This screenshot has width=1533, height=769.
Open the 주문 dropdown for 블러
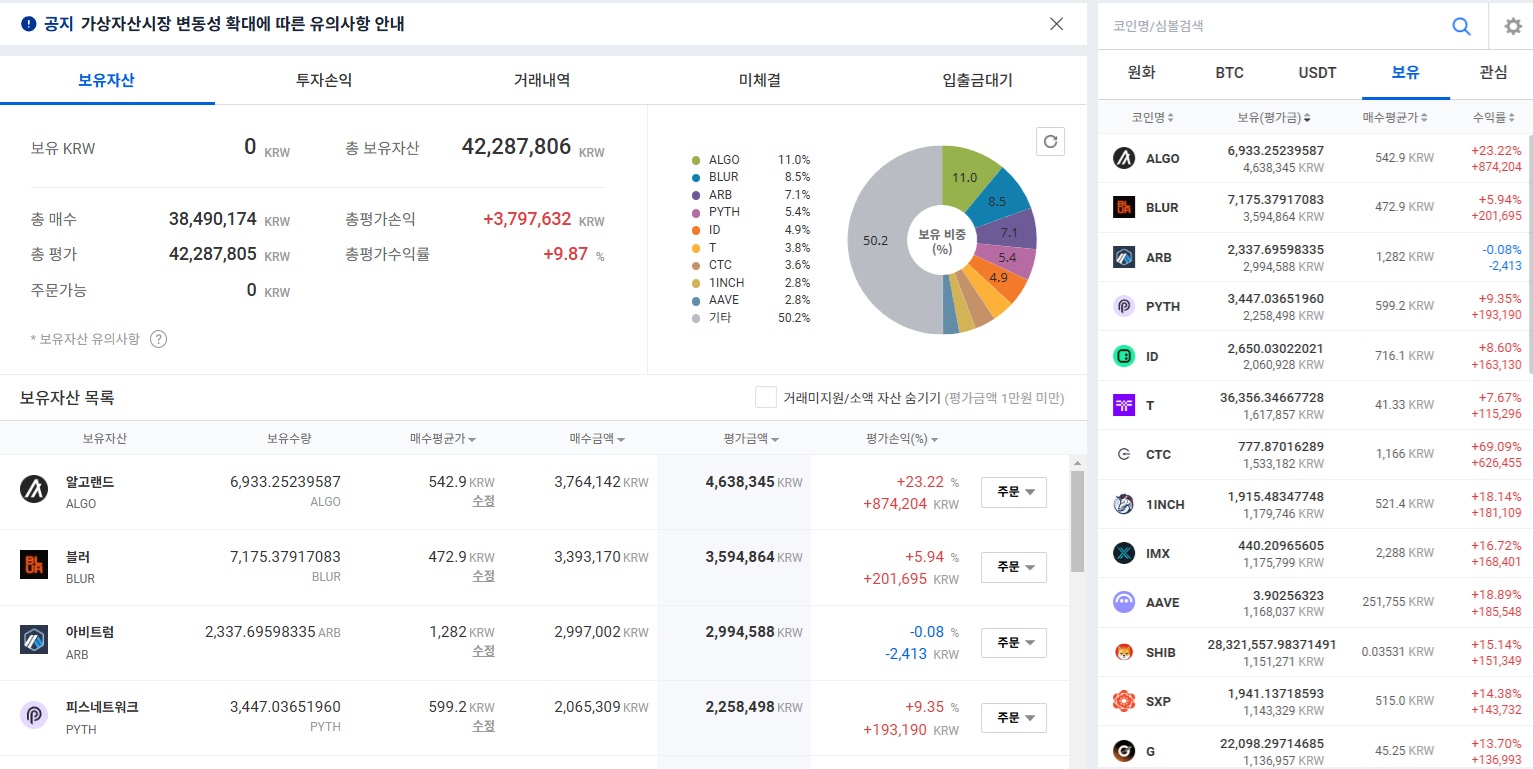(x=1014, y=567)
